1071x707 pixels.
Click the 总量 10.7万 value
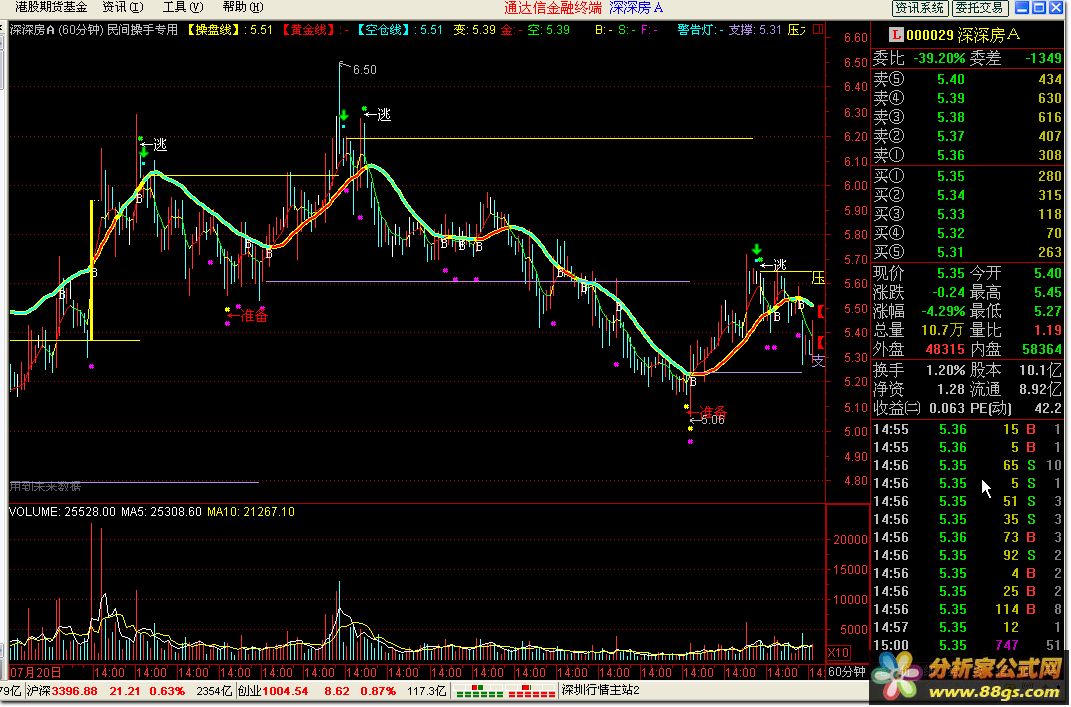click(x=943, y=331)
